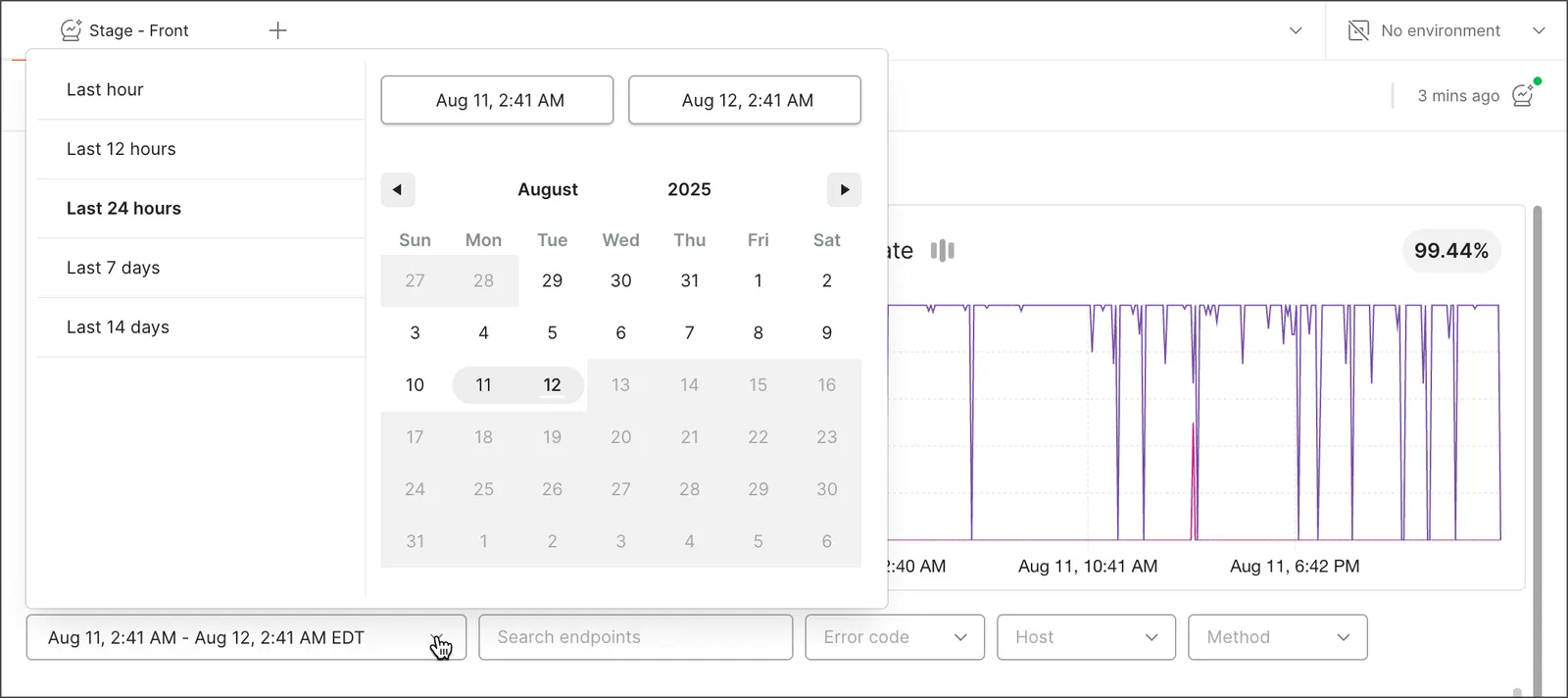This screenshot has height=698, width=1568.
Task: Click the Stage - Front monitor icon
Action: (71, 30)
